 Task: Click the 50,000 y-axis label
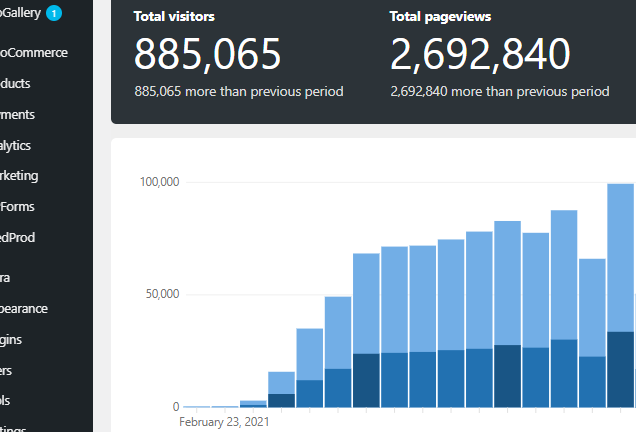click(161, 295)
